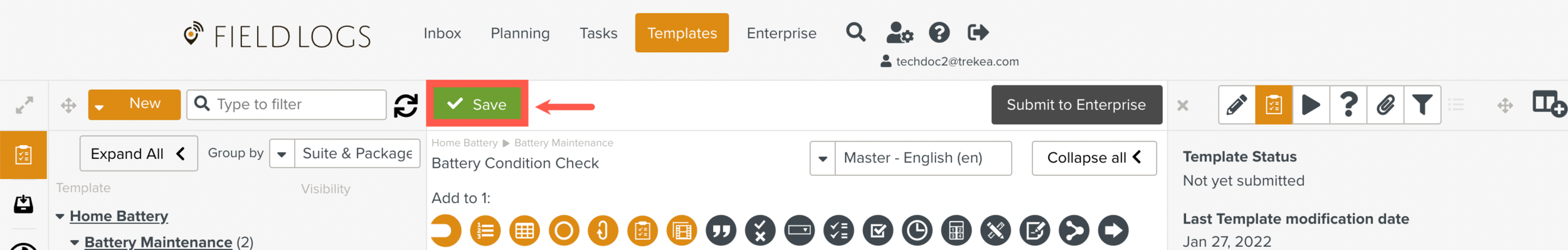
Task: Click the green Save button
Action: [x=477, y=104]
